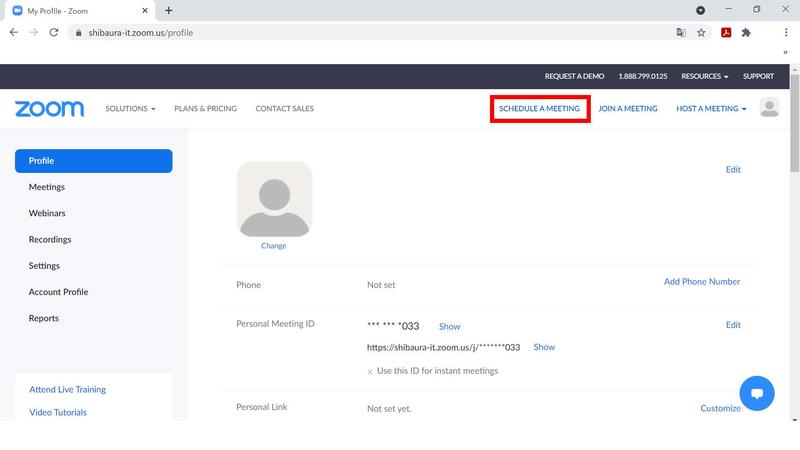Viewport: 800px width, 450px height.
Task: Click the profile picture placeholder
Action: tap(274, 199)
